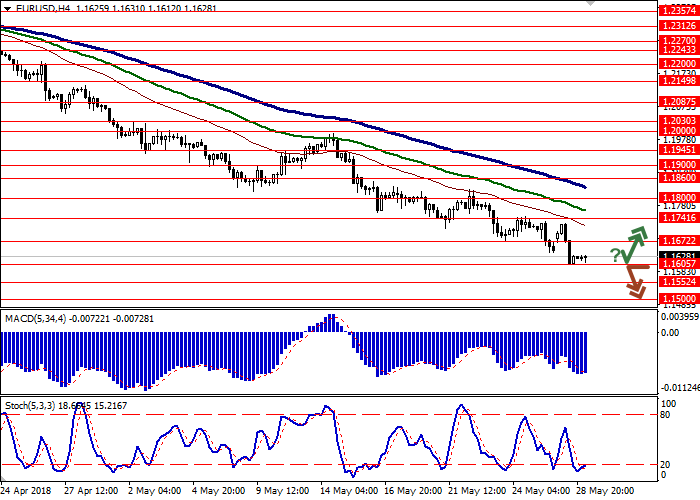The height and width of the screenshot is (500, 700).
Task: Click the Stochastic 80 level scale label
Action: [x=665, y=386]
